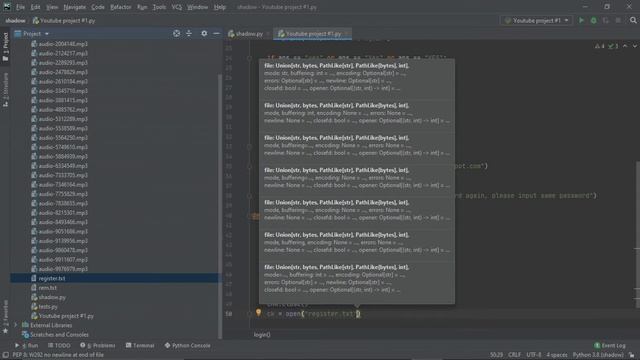The height and width of the screenshot is (360, 640).
Task: Change Python 3.8 (shadow) interpreter
Action: (x=598, y=355)
